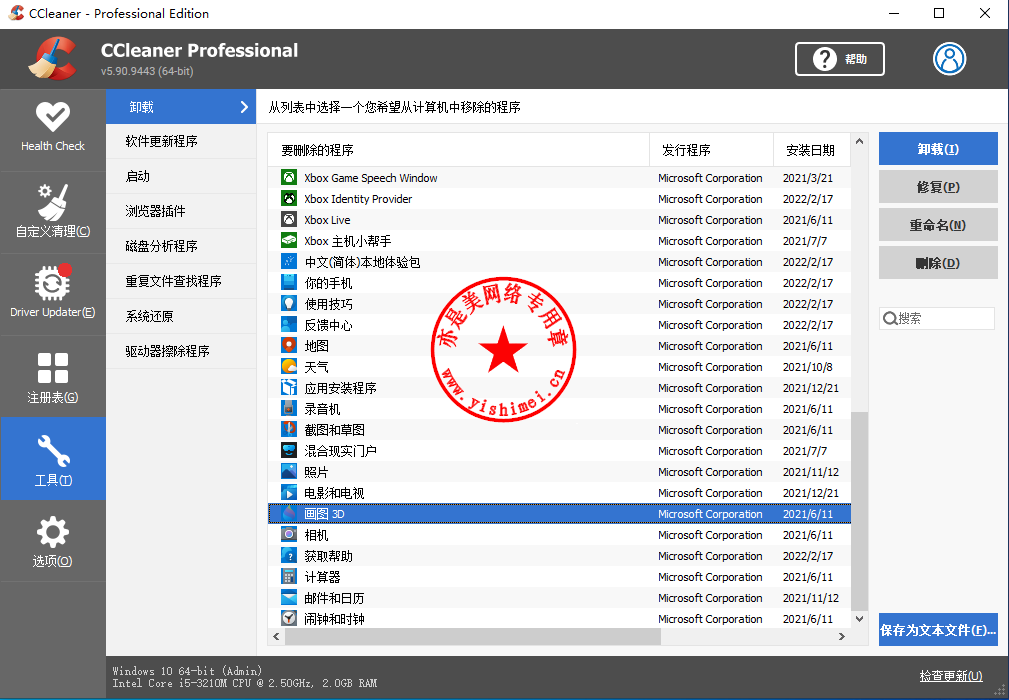The height and width of the screenshot is (700, 1009).
Task: Click the 反馈中心 app icon
Action: (289, 325)
